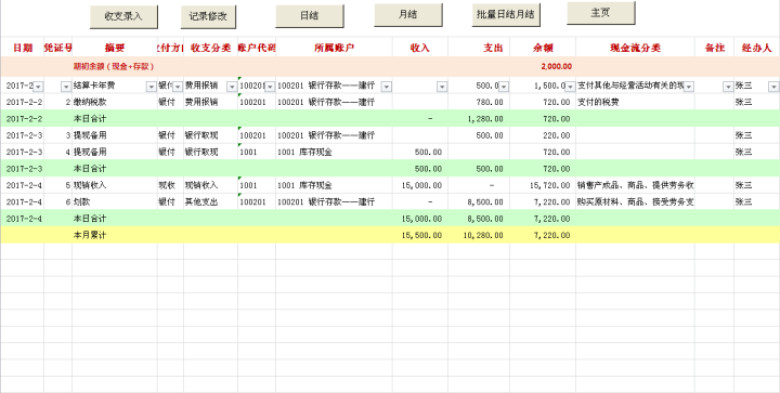780x393 pixels.
Task: Select balance value 15,720.00
Action: point(550,185)
